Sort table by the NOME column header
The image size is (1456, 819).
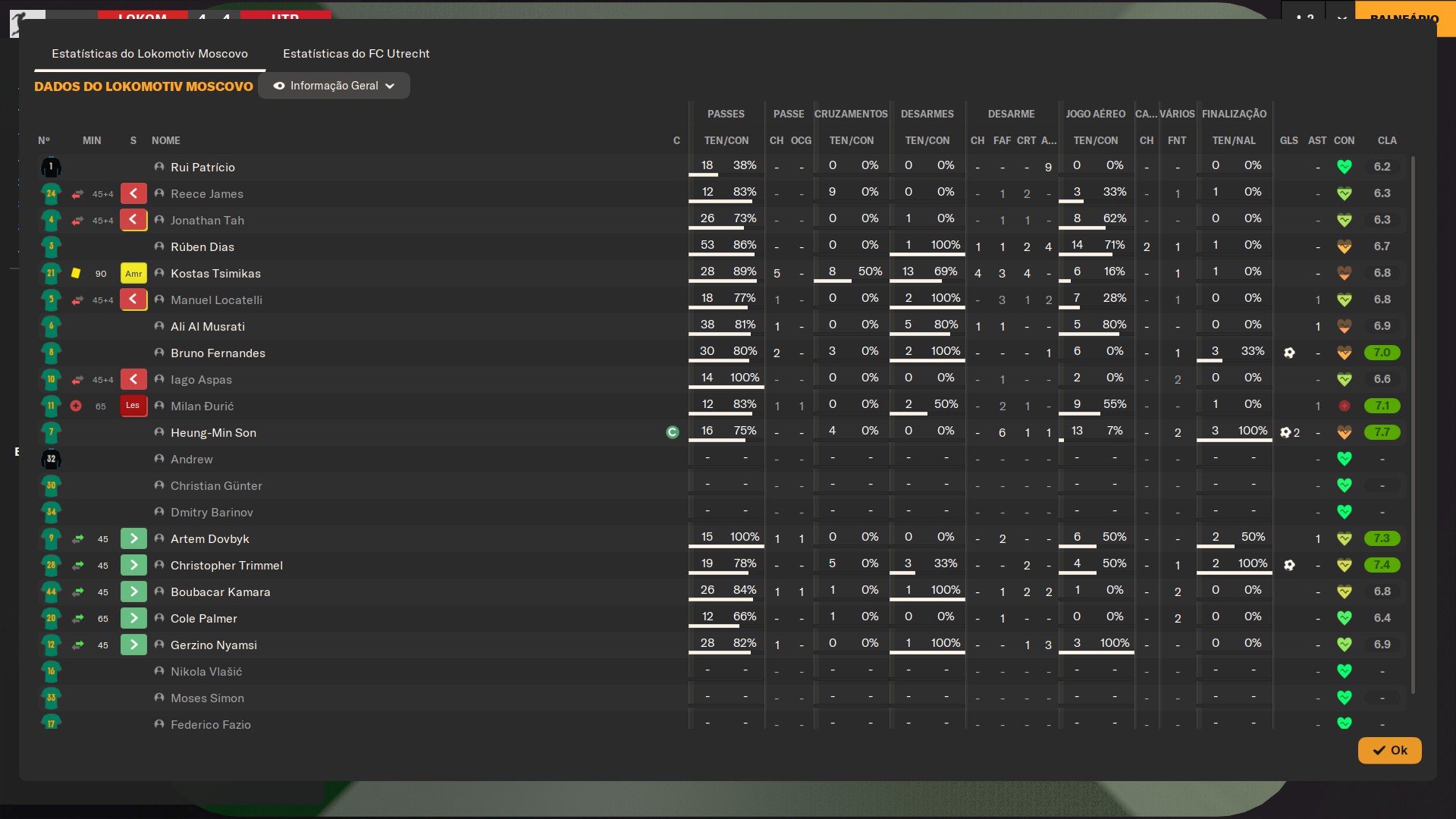point(166,140)
